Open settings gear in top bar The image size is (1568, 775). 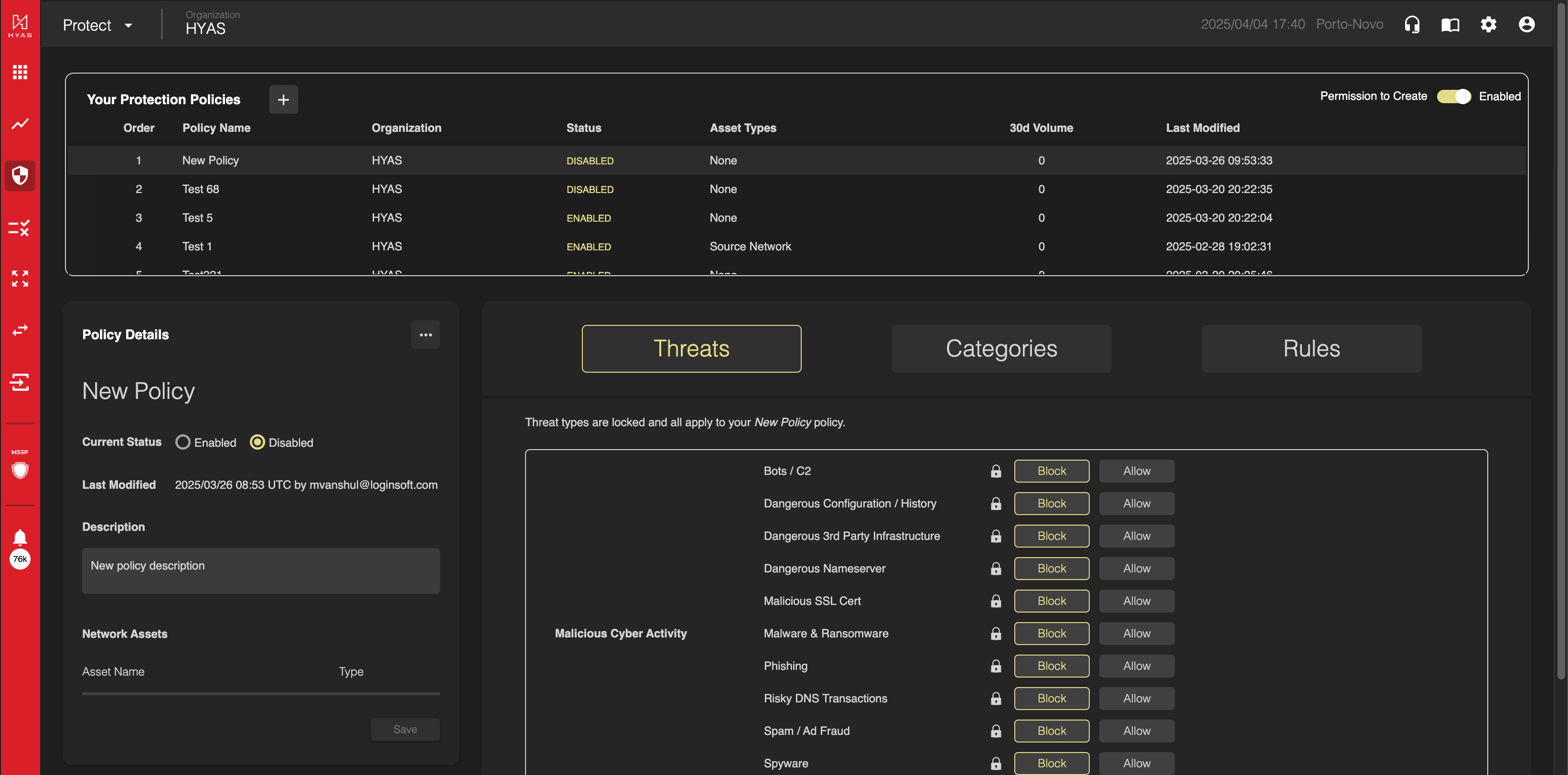click(1489, 24)
